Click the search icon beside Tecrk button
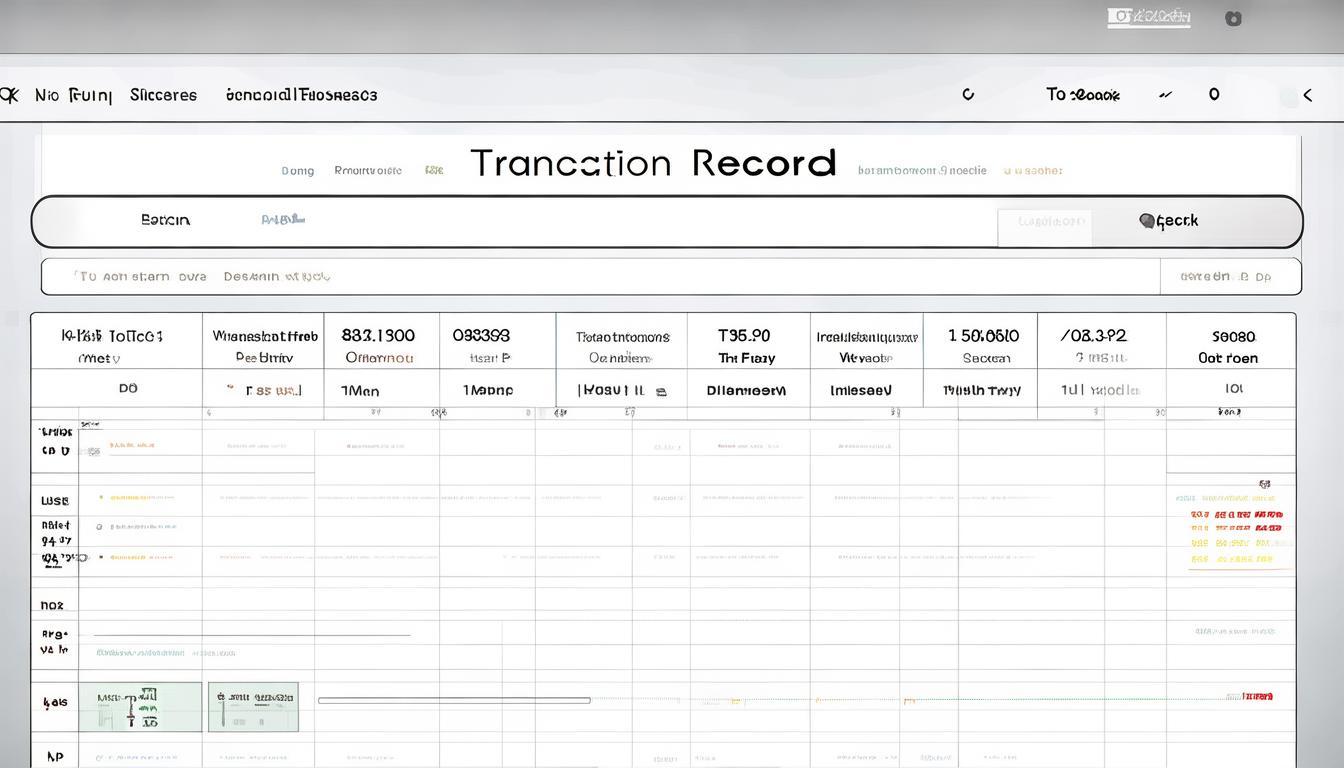The width and height of the screenshot is (1344, 768). pos(1146,221)
